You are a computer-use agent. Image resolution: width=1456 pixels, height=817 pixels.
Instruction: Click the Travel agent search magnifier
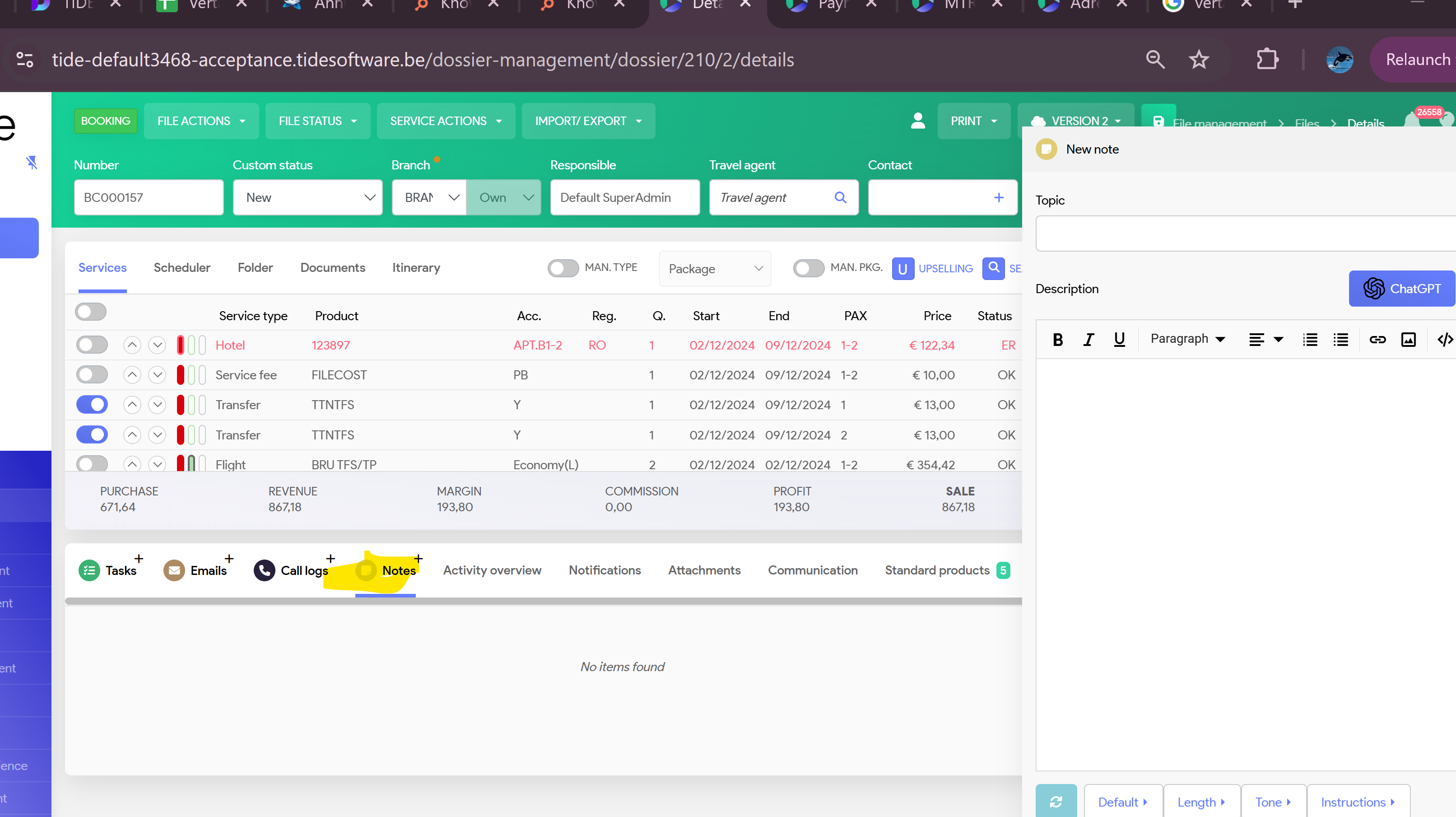pos(840,197)
